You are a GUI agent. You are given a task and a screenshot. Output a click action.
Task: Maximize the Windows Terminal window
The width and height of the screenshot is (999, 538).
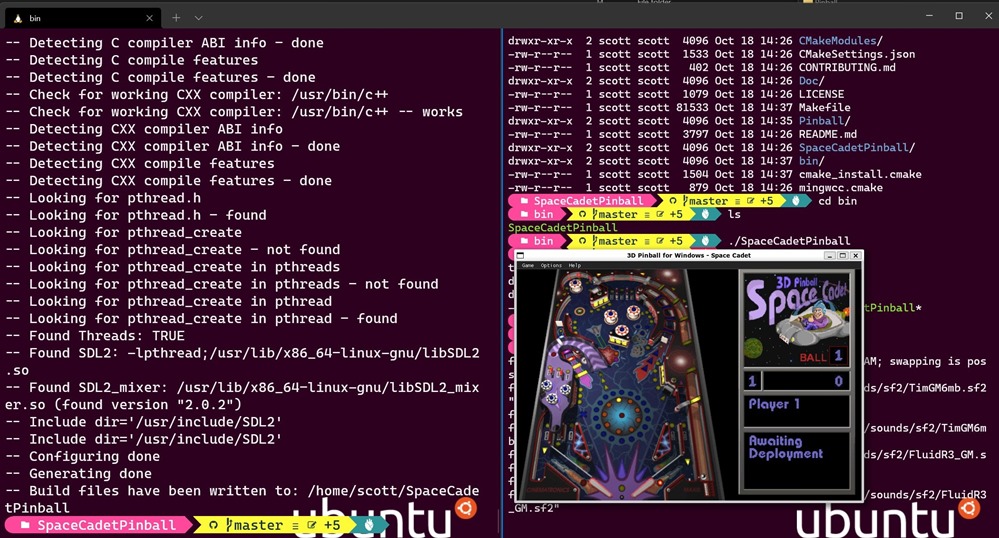pos(959,16)
